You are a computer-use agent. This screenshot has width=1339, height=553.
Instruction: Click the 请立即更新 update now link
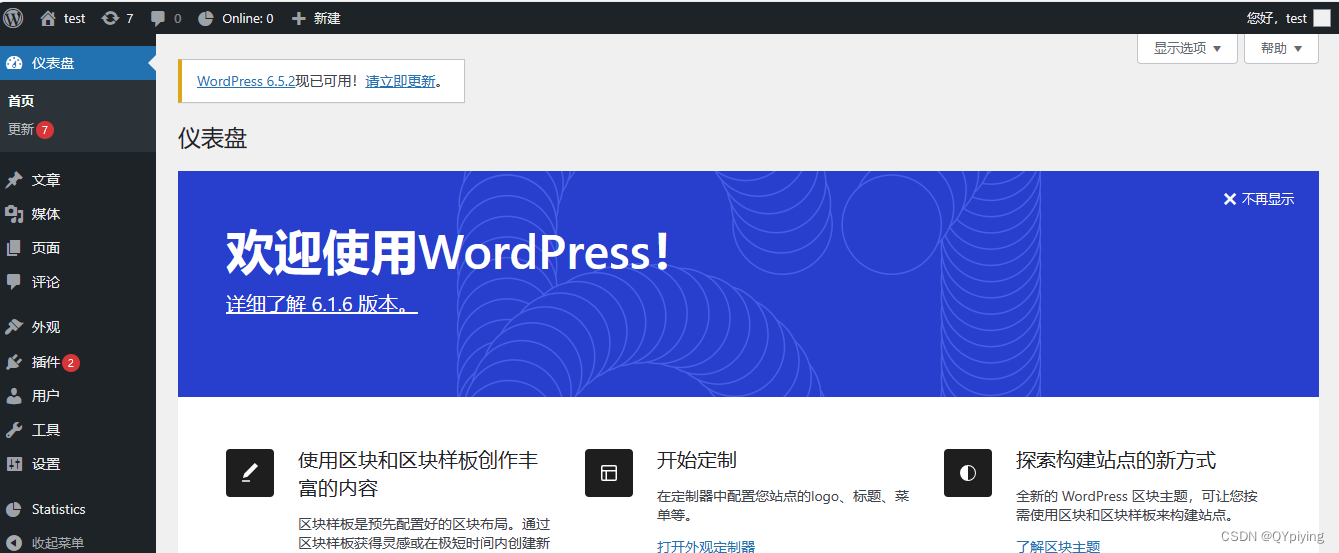(400, 81)
